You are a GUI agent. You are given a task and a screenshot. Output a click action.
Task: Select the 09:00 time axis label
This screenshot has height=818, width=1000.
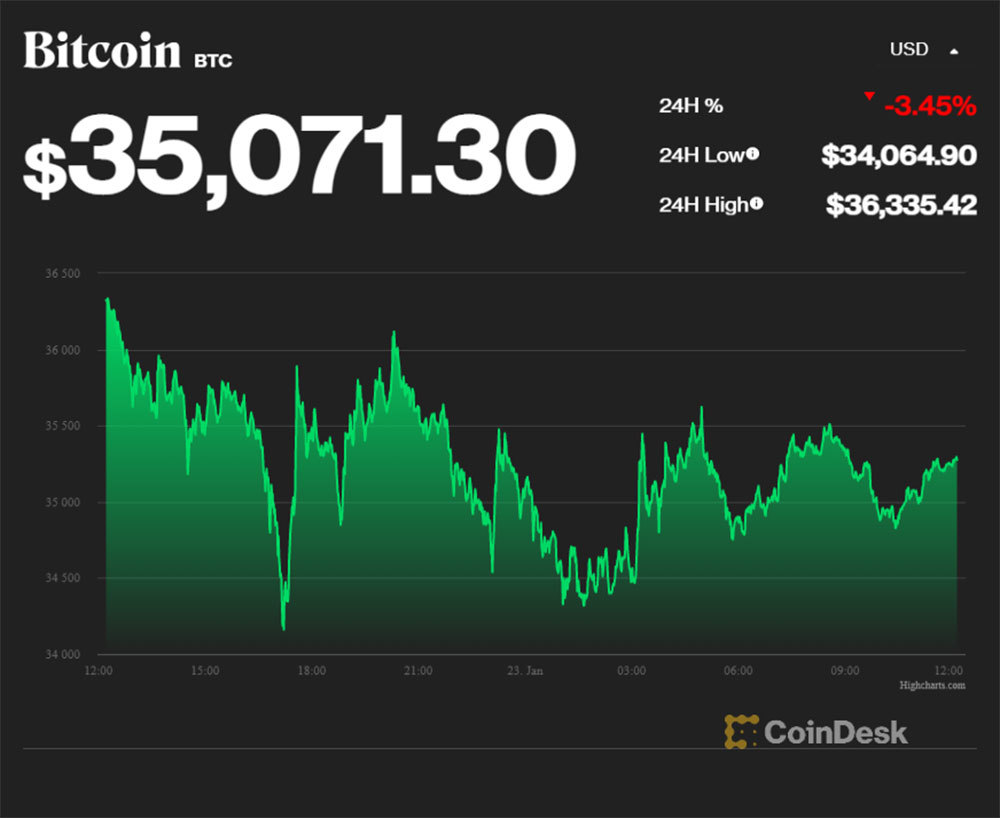pos(845,671)
